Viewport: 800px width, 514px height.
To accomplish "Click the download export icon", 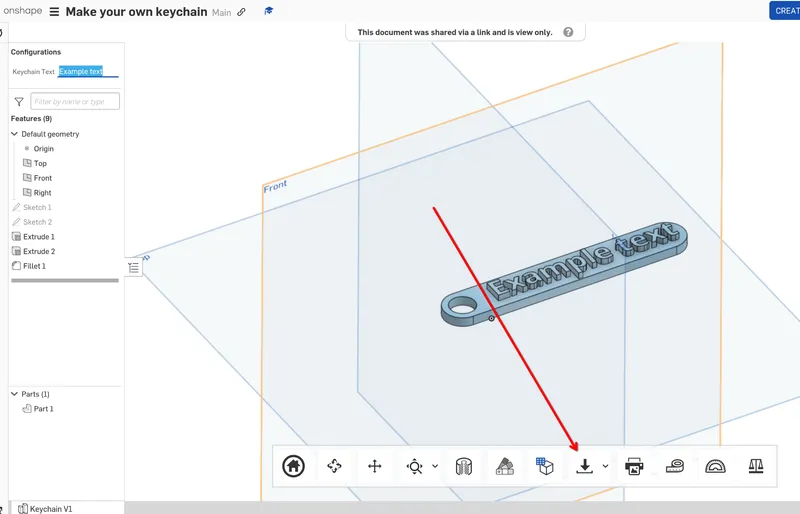I will (585, 466).
